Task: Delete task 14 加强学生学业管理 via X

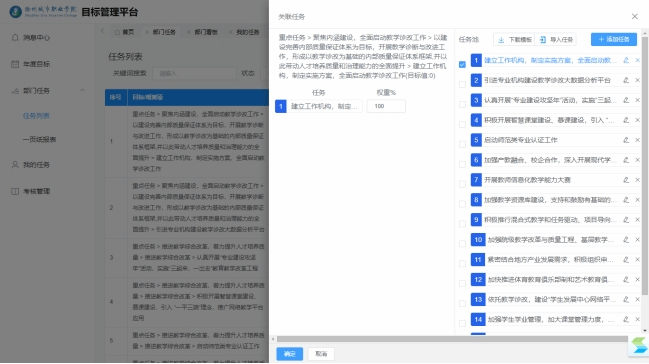Action: coord(637,319)
